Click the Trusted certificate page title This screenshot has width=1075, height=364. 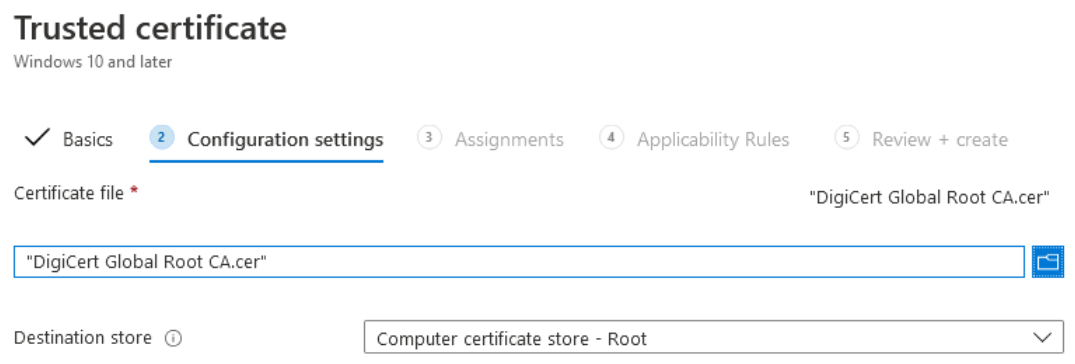pyautogui.click(x=150, y=28)
